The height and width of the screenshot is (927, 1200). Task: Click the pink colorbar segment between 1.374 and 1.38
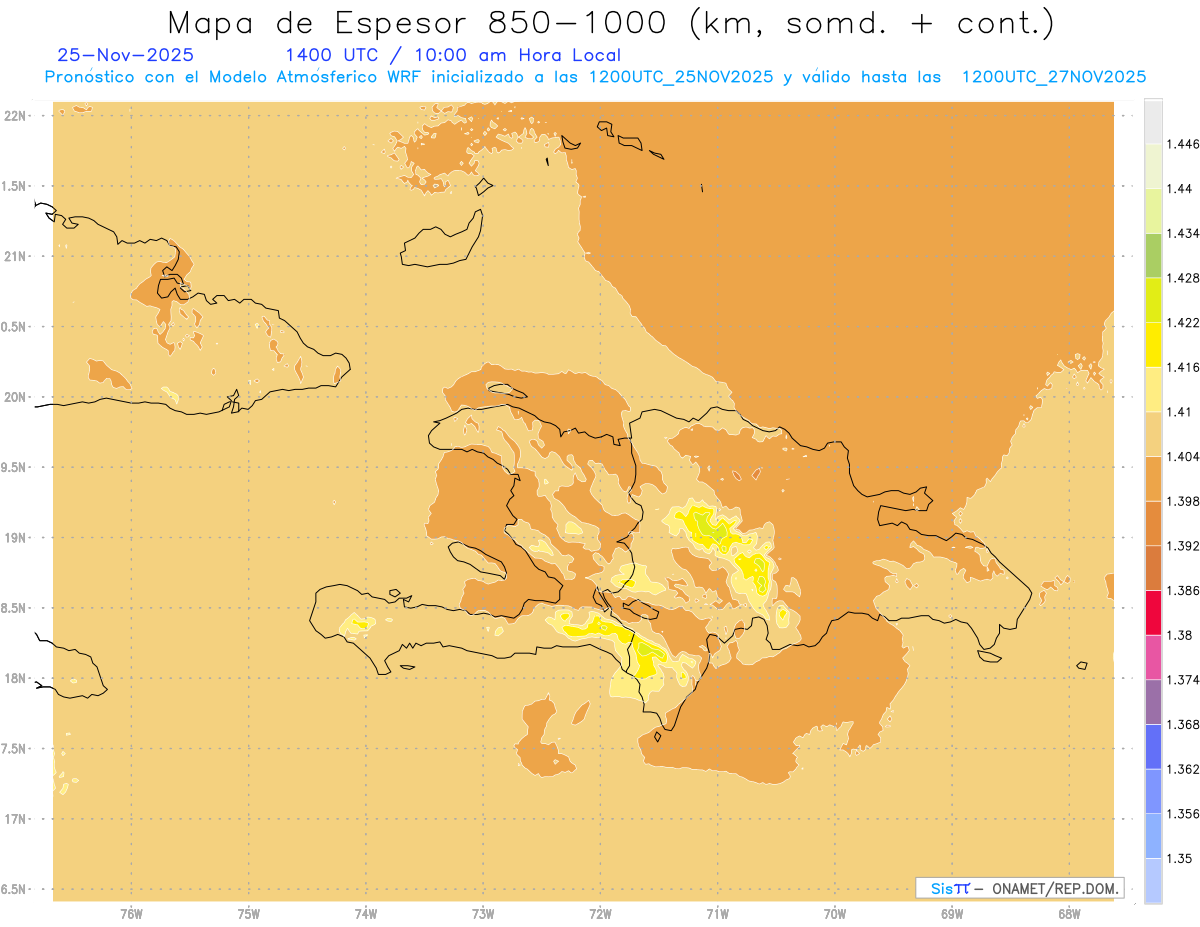1153,657
